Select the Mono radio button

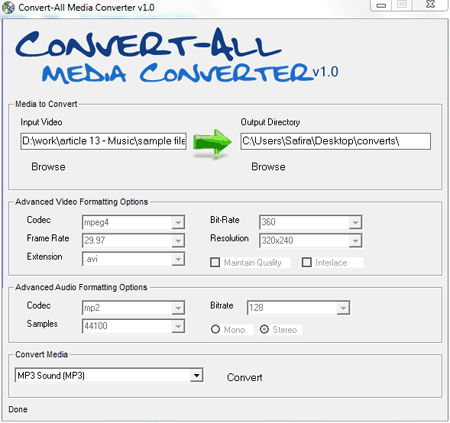pos(215,330)
